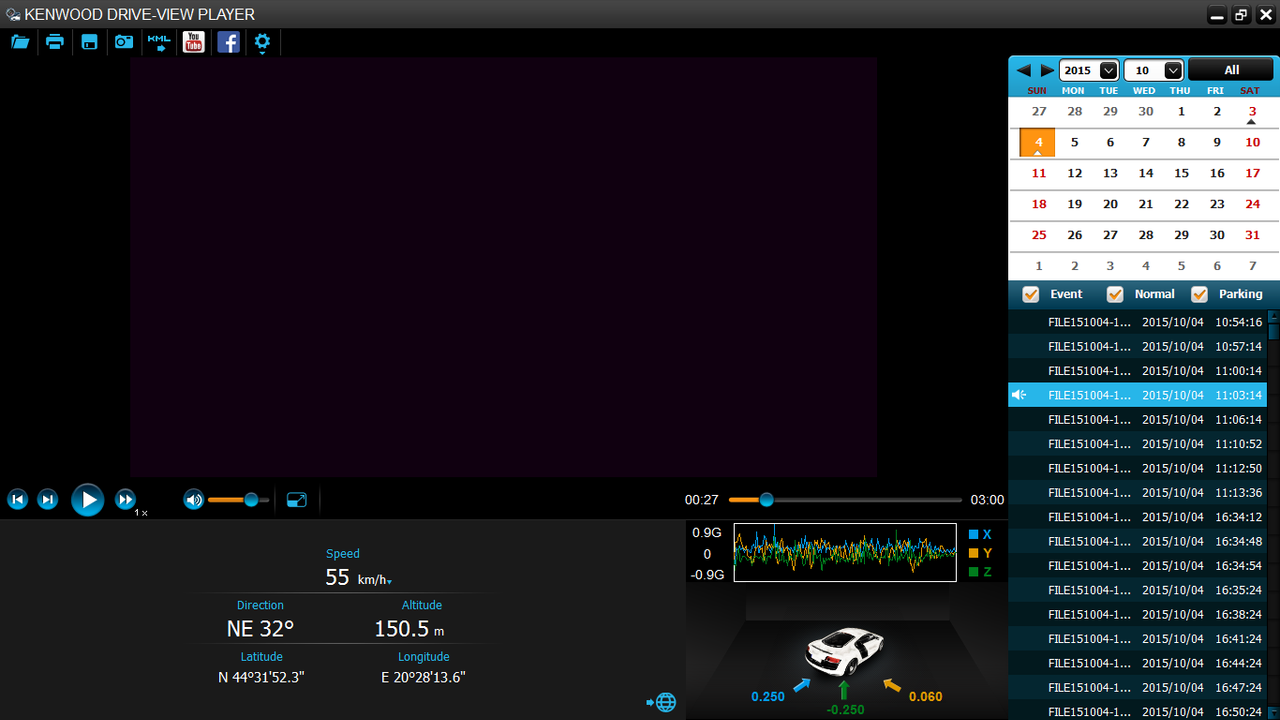Play the current video
This screenshot has width=1280, height=720.
pyautogui.click(x=88, y=500)
